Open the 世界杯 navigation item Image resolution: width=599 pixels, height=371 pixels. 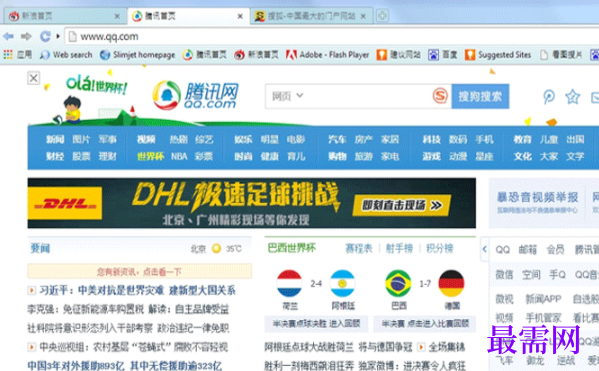click(151, 156)
